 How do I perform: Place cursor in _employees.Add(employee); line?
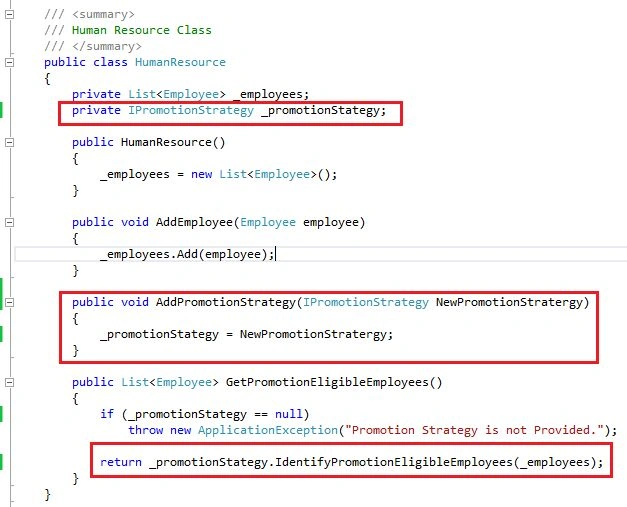click(x=188, y=254)
